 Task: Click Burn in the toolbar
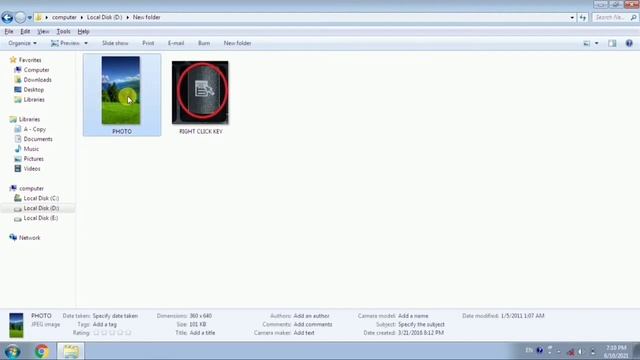pyautogui.click(x=204, y=43)
